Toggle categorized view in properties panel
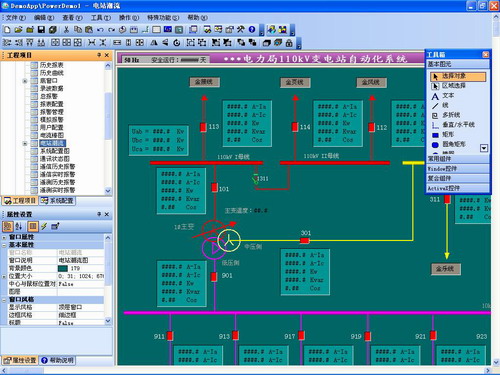 7,226
